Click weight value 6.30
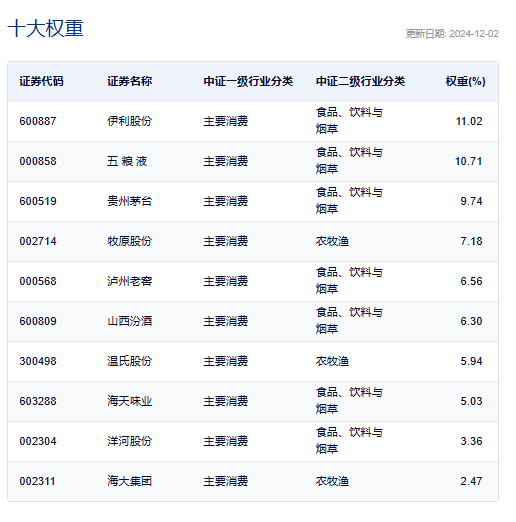 (471, 321)
